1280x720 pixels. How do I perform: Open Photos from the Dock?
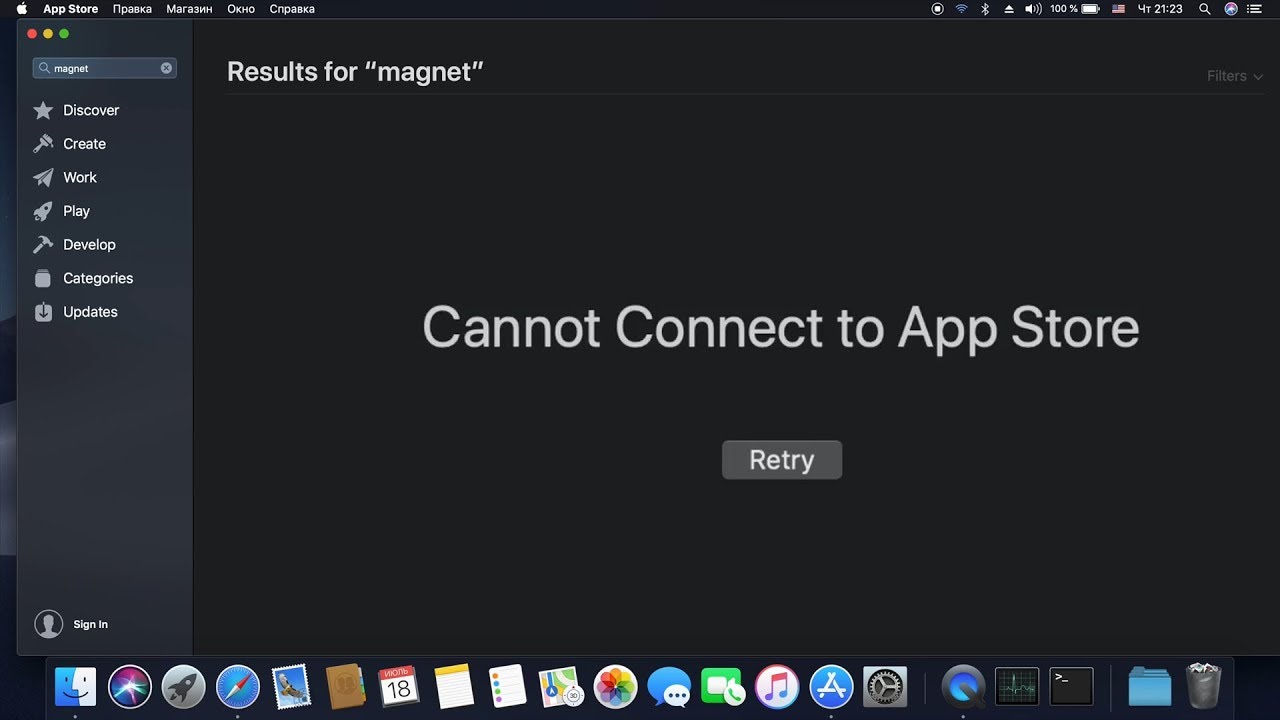pos(615,687)
